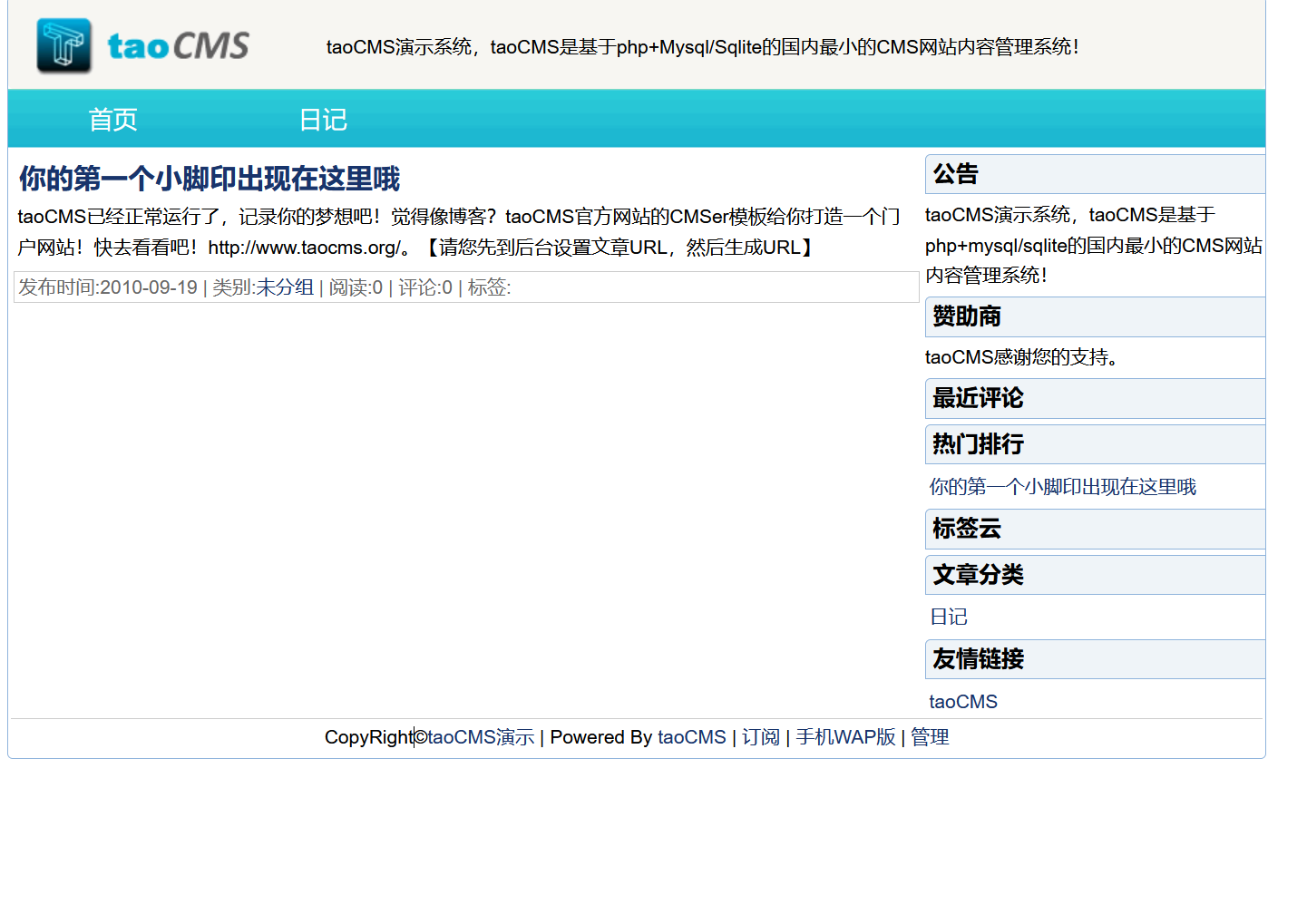Screen dimensions: 1307x924
Task: Open the taoCMS演示 footer link
Action: click(480, 737)
